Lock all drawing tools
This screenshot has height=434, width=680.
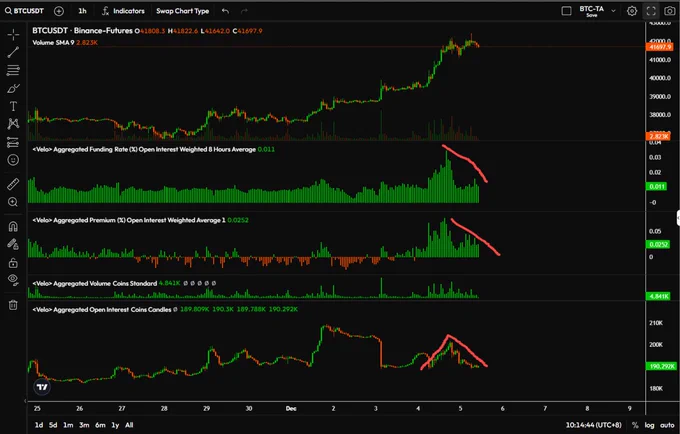click(x=13, y=263)
